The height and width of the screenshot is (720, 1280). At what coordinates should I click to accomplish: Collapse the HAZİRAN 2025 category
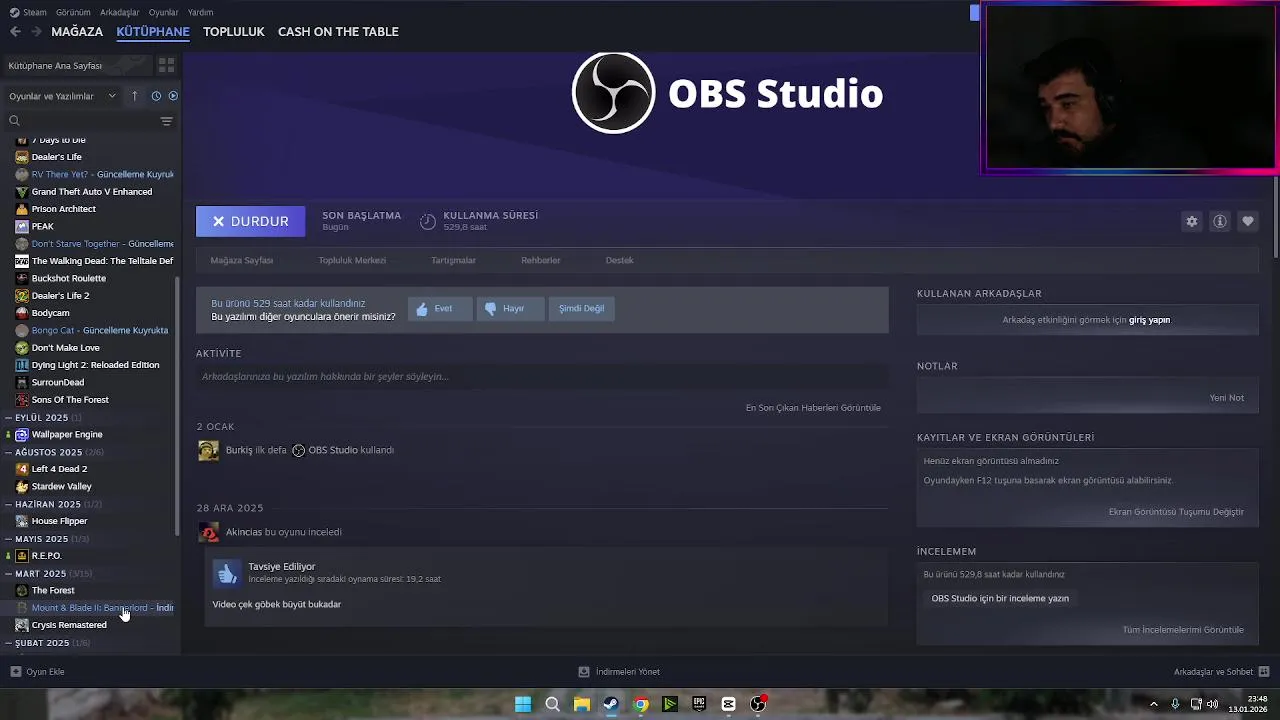[x=8, y=505]
